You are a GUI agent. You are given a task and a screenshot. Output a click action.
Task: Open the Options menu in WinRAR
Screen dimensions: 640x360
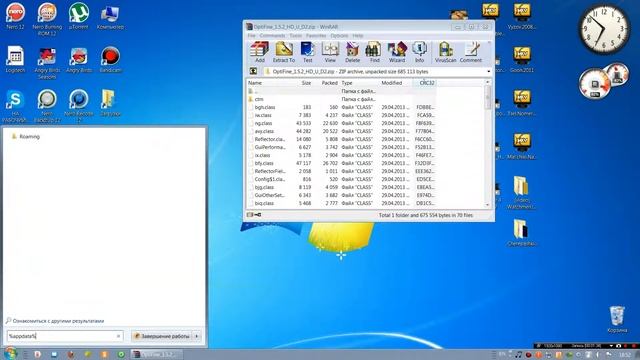pyautogui.click(x=339, y=36)
